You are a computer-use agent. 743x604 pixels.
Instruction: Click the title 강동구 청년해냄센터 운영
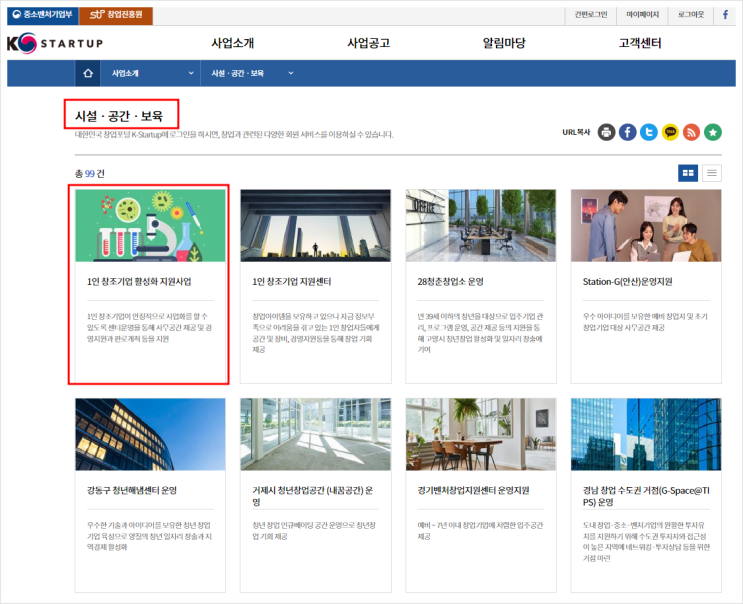pyautogui.click(x=132, y=491)
